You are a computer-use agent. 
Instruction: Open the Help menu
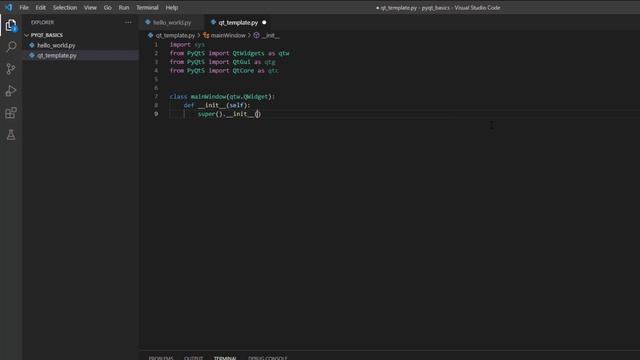click(x=172, y=7)
